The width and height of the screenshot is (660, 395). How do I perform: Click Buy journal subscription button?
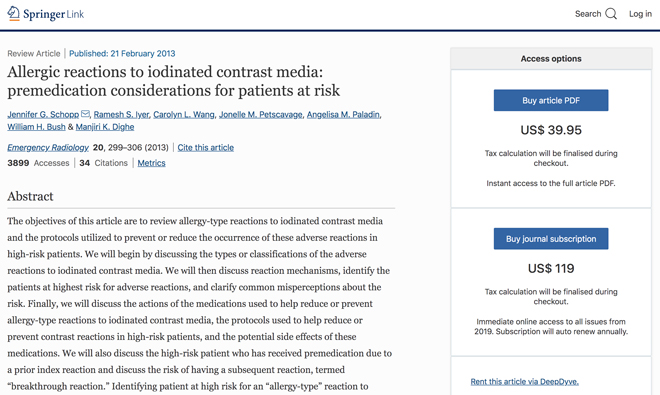point(551,239)
